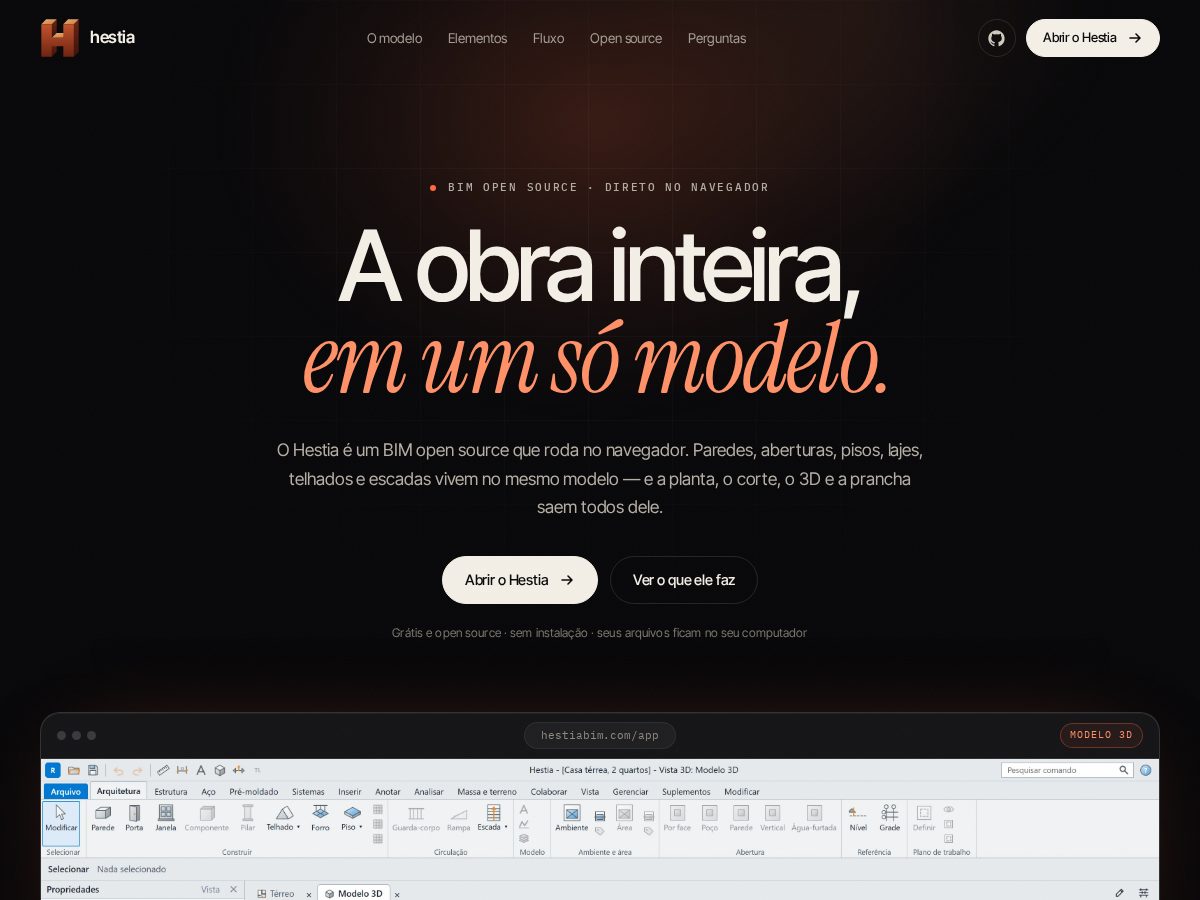Go to Fluxo nav link
This screenshot has width=1200, height=900.
point(548,38)
